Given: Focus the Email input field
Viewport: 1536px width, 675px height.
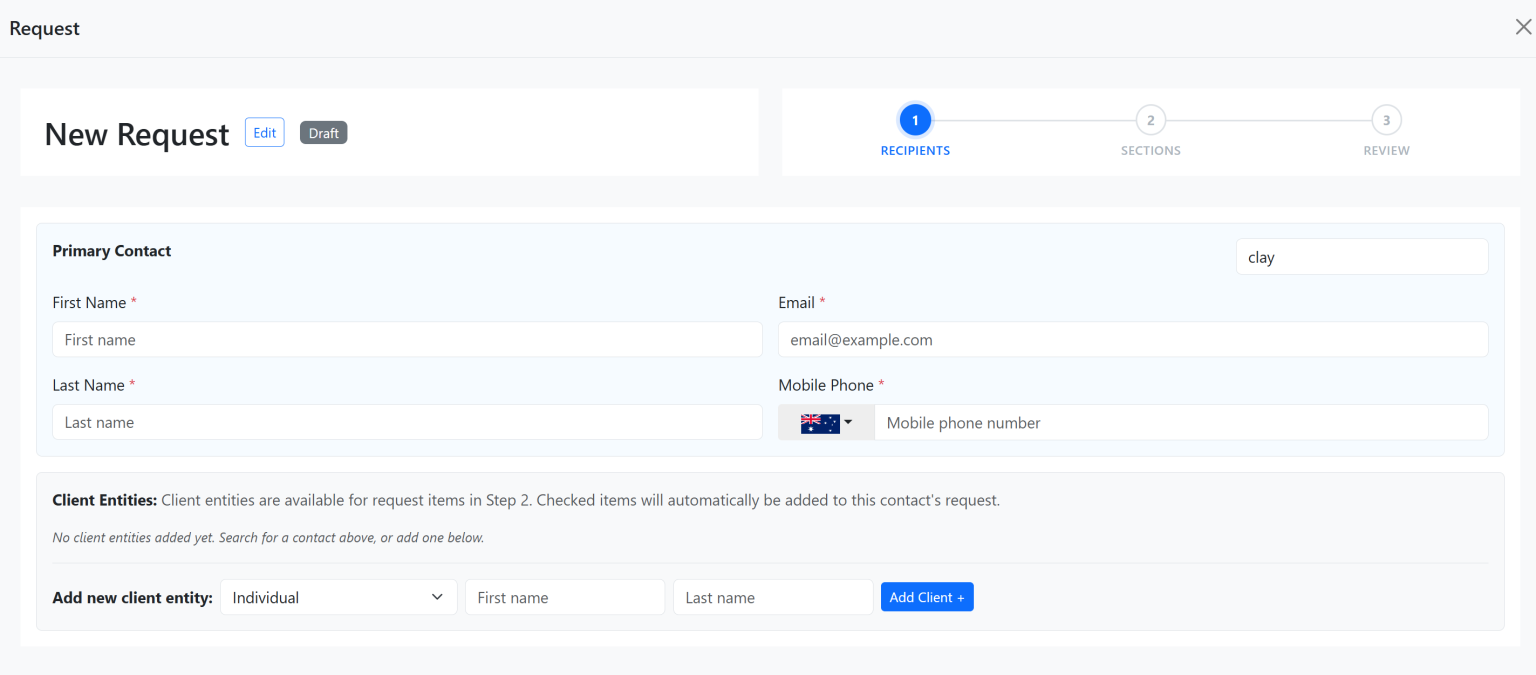Looking at the screenshot, I should (x=1133, y=340).
